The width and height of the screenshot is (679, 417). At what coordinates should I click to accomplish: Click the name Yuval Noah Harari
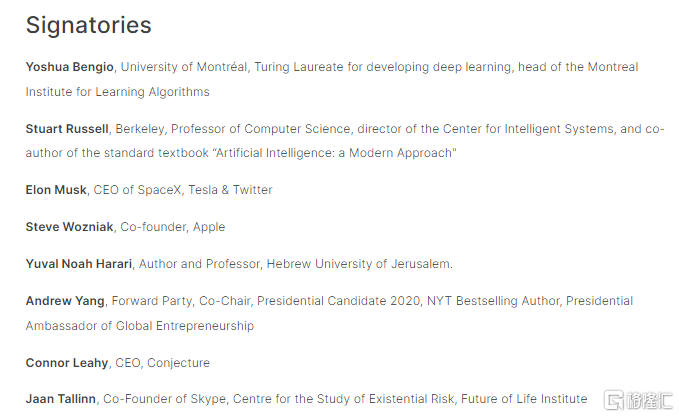pos(78,264)
